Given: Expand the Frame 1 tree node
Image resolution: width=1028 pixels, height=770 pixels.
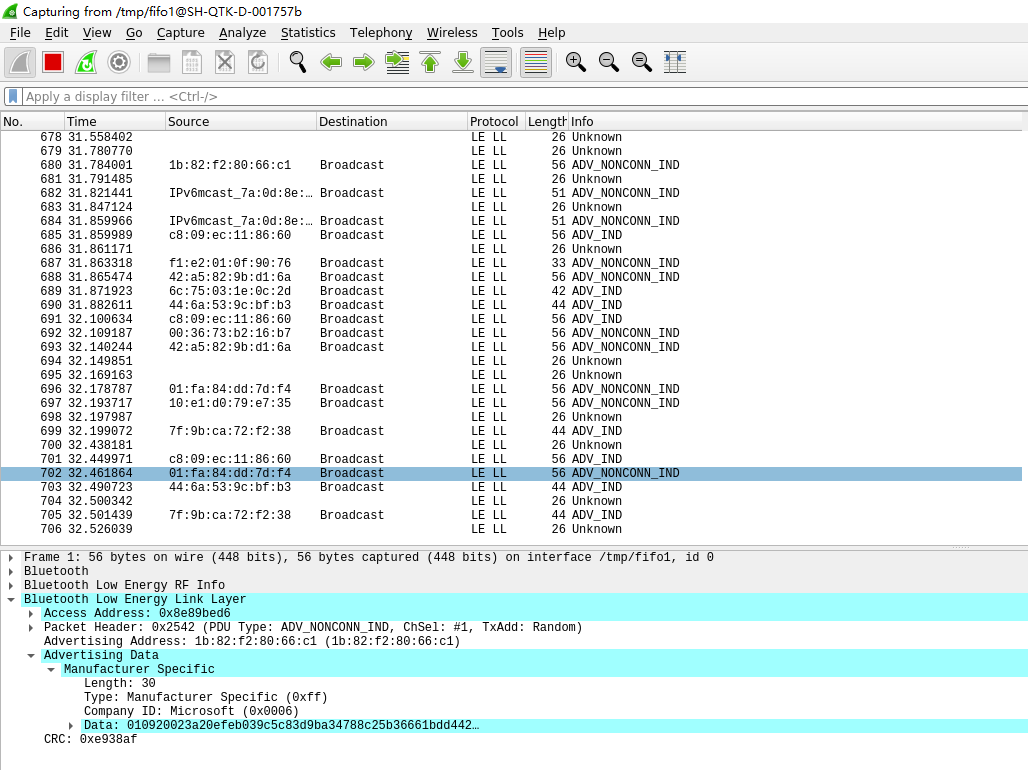Looking at the screenshot, I should pyautogui.click(x=11, y=557).
